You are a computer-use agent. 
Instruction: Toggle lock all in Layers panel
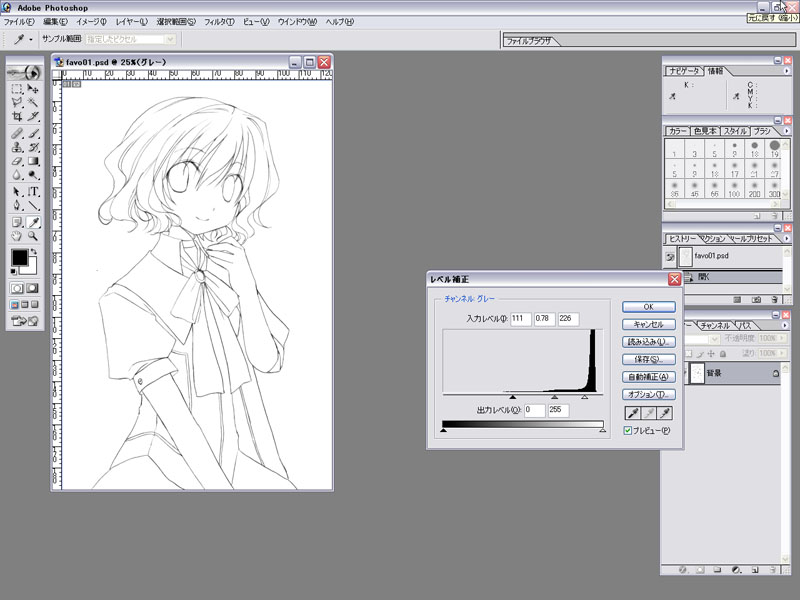tap(722, 353)
